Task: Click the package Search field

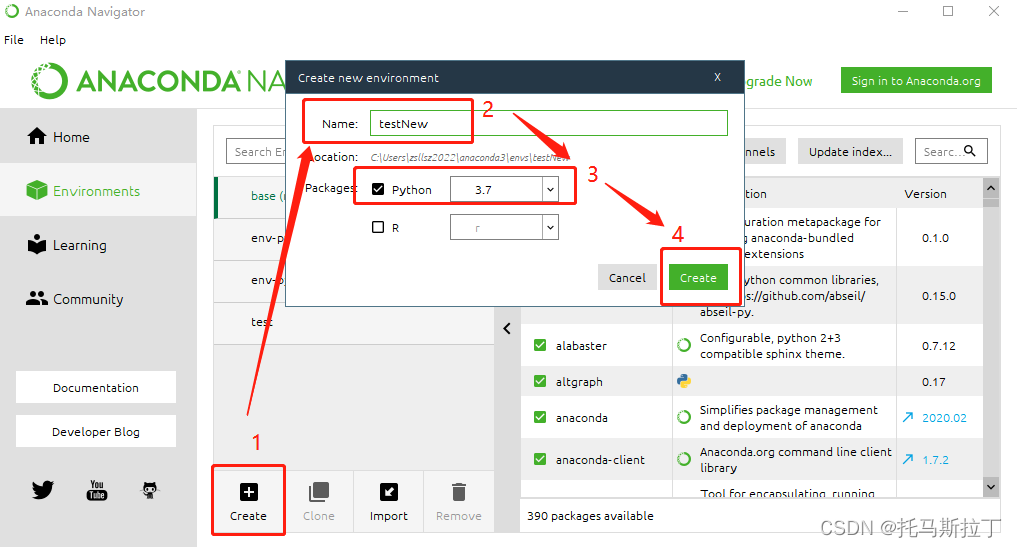Action: pos(951,151)
